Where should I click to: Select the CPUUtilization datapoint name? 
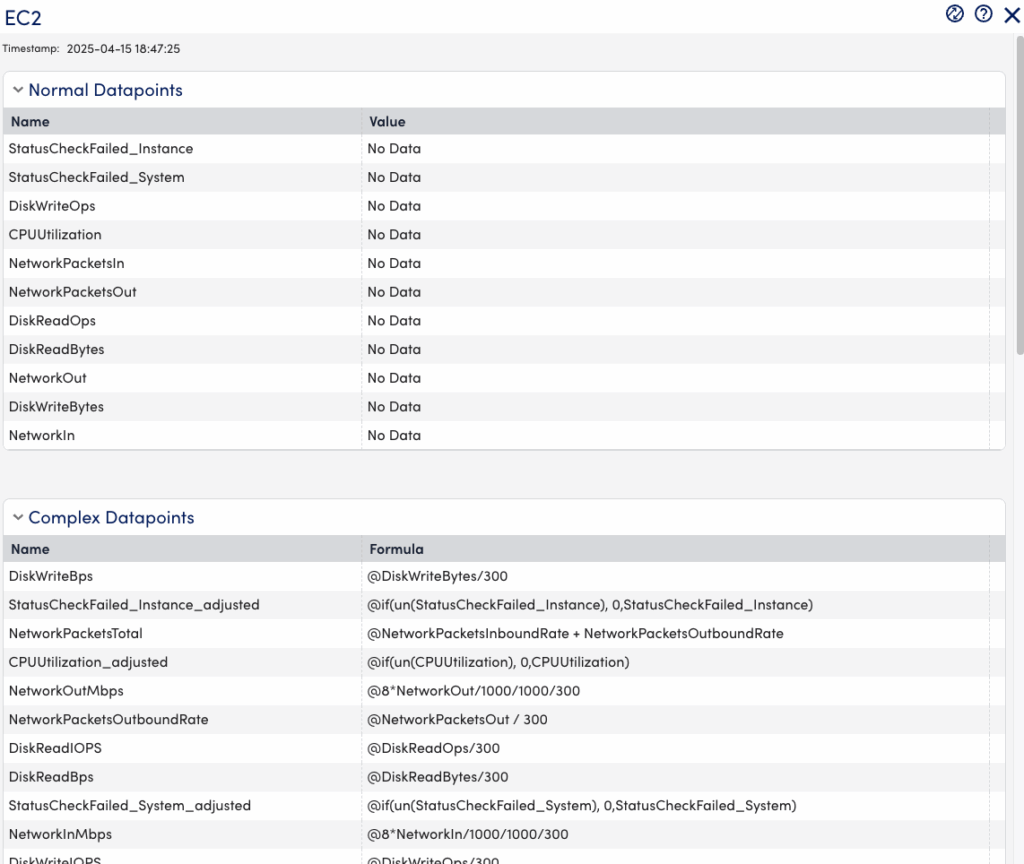pyautogui.click(x=55, y=235)
